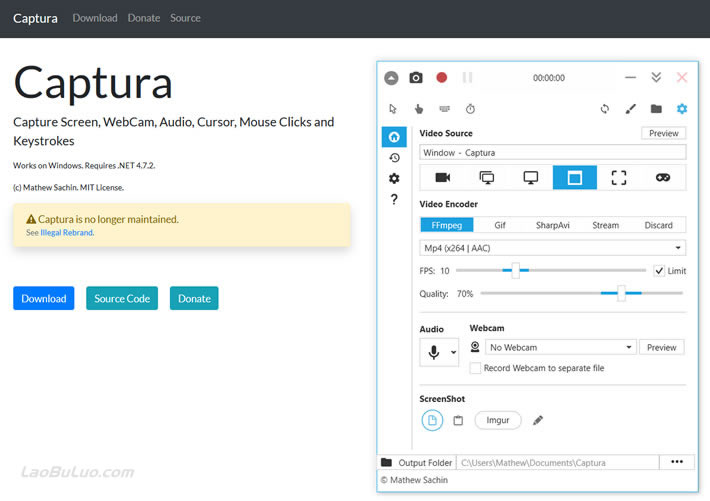Open the Illegal Rebrand link

[67, 233]
